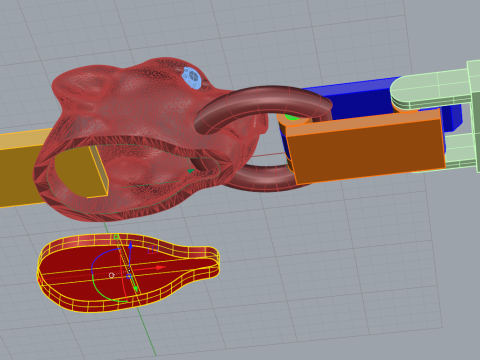The image size is (480, 360).
Task: Click the gumball white origin circle
Action: click(x=112, y=275)
